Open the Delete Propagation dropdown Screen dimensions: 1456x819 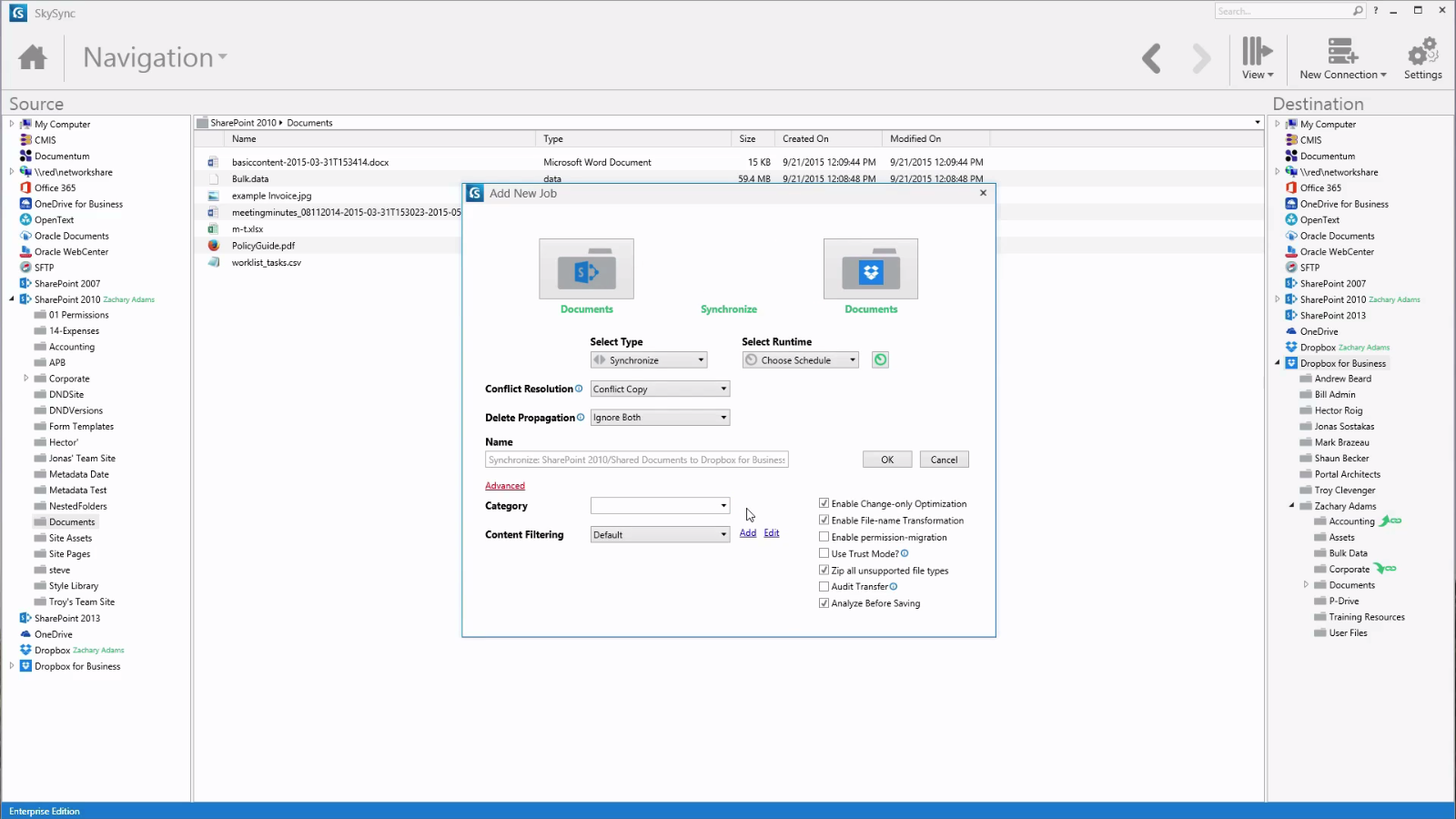[660, 418]
